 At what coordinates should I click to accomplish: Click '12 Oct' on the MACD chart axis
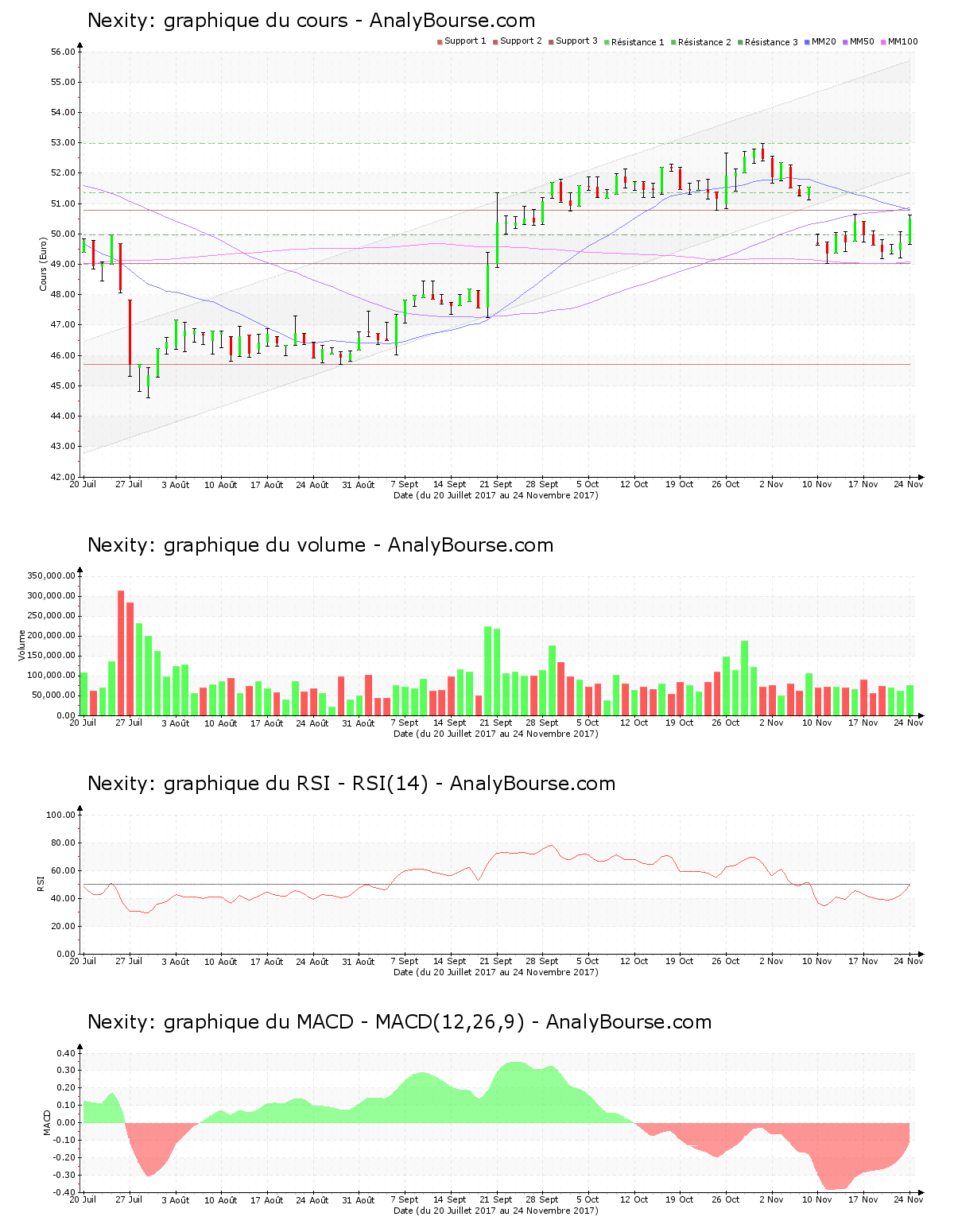(634, 1199)
